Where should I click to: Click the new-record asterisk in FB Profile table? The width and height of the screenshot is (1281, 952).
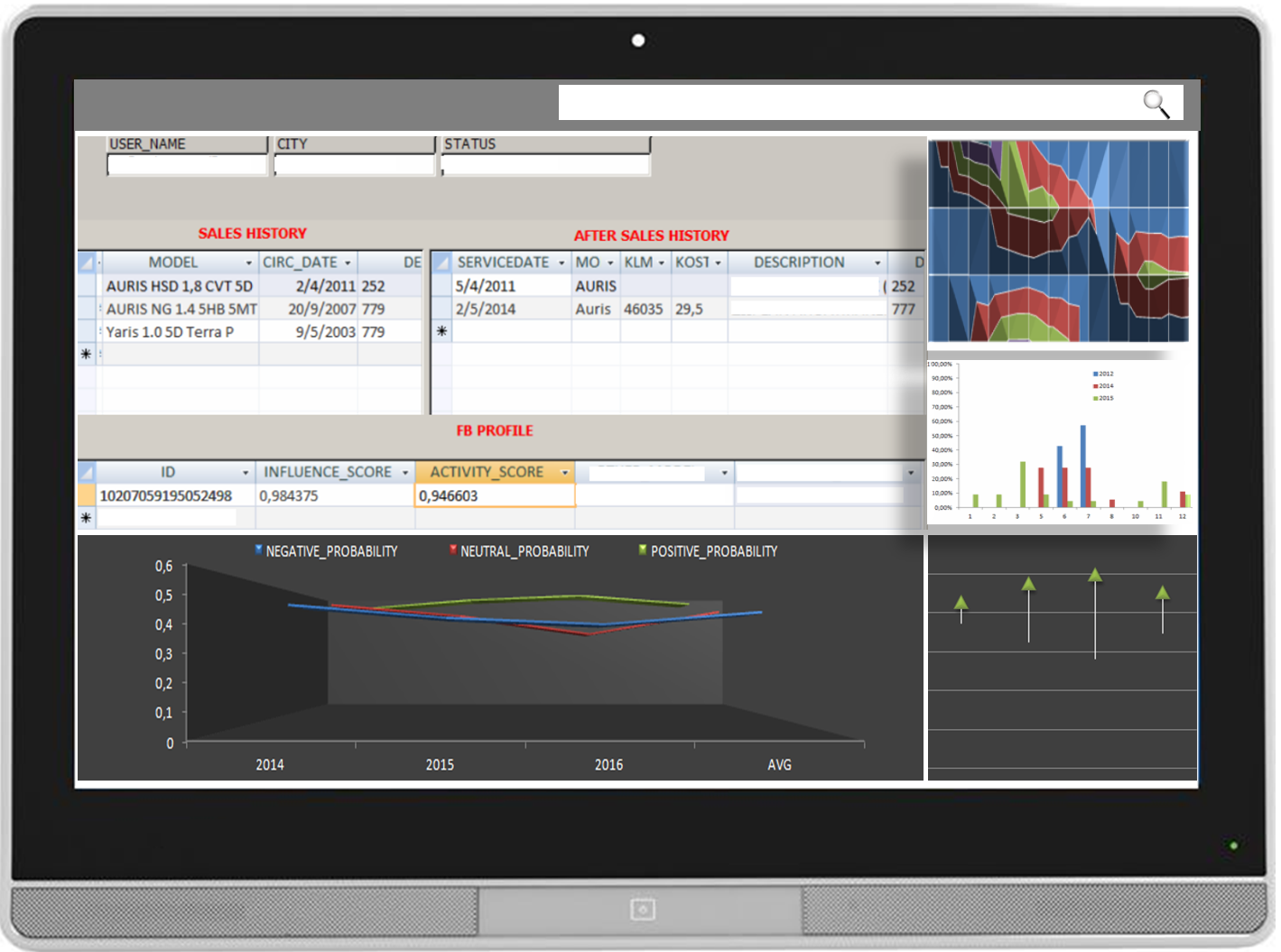tap(87, 518)
